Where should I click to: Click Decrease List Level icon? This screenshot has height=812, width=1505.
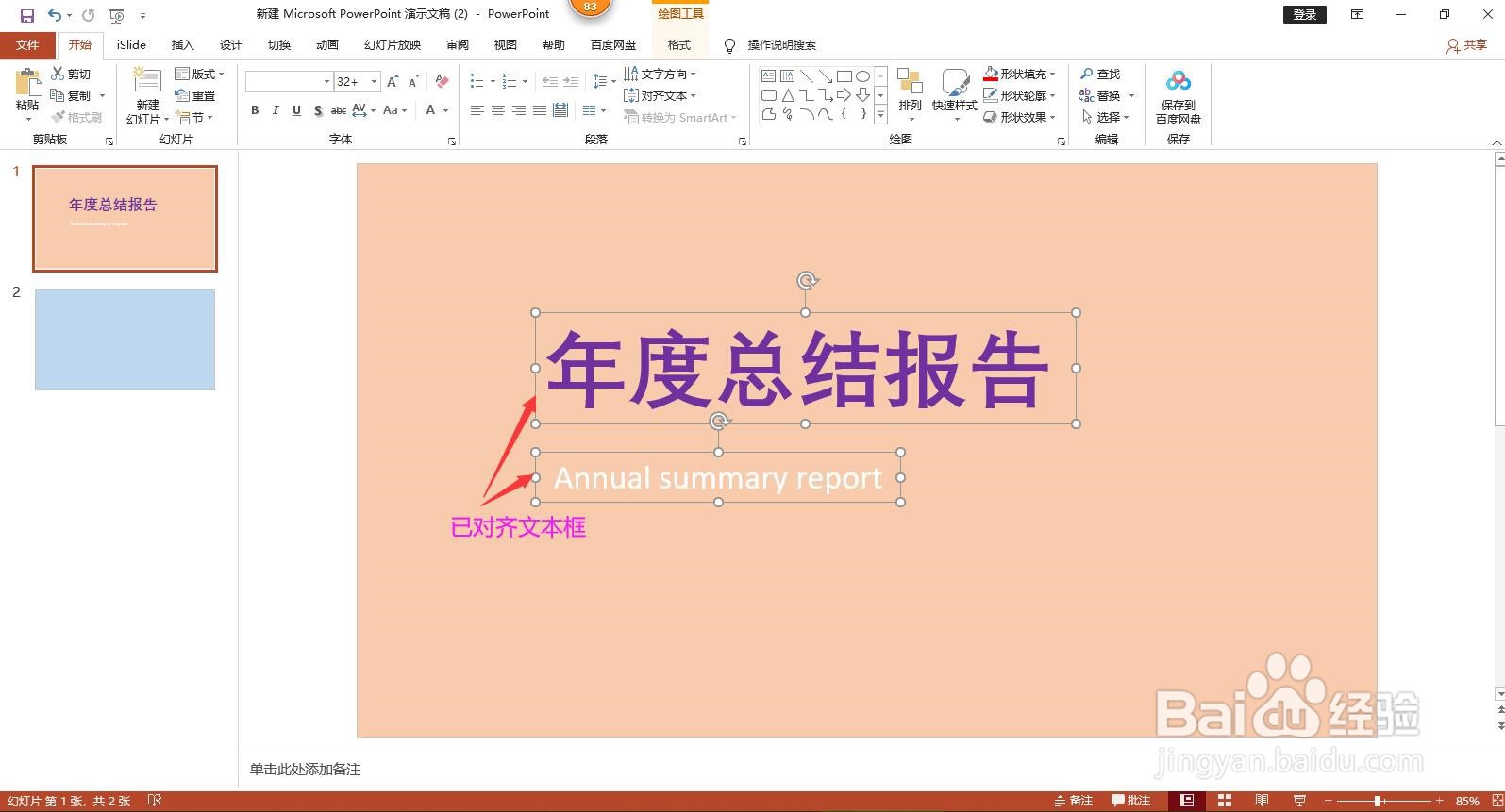tap(550, 81)
